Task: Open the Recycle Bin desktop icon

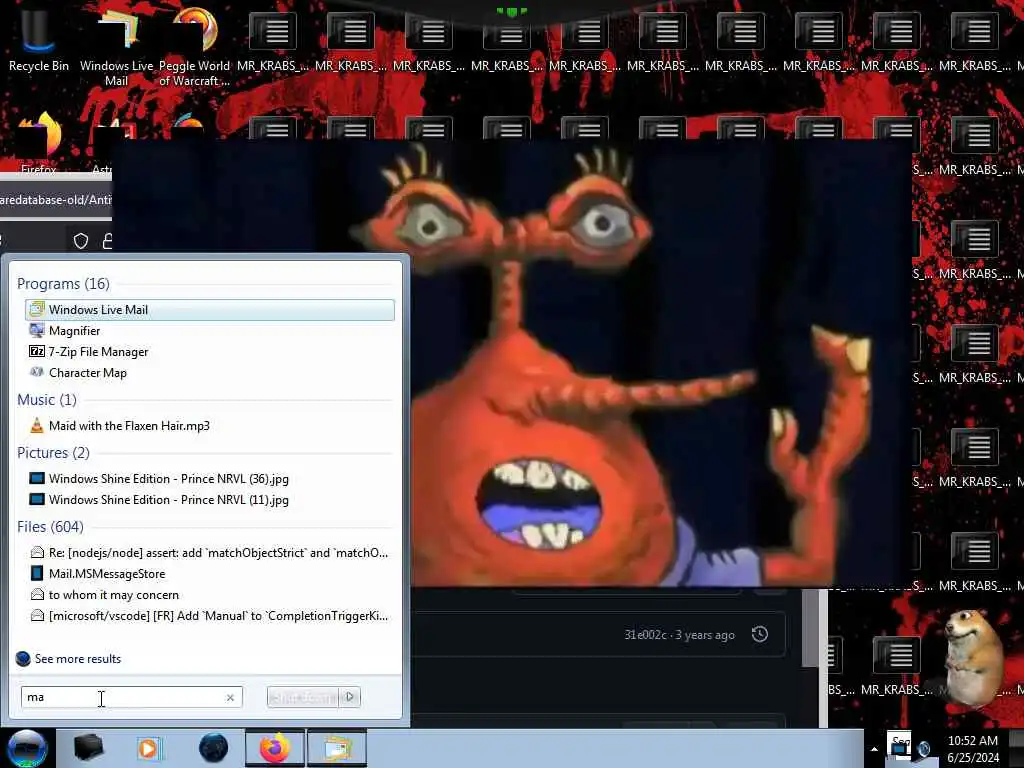Action: coord(38,40)
